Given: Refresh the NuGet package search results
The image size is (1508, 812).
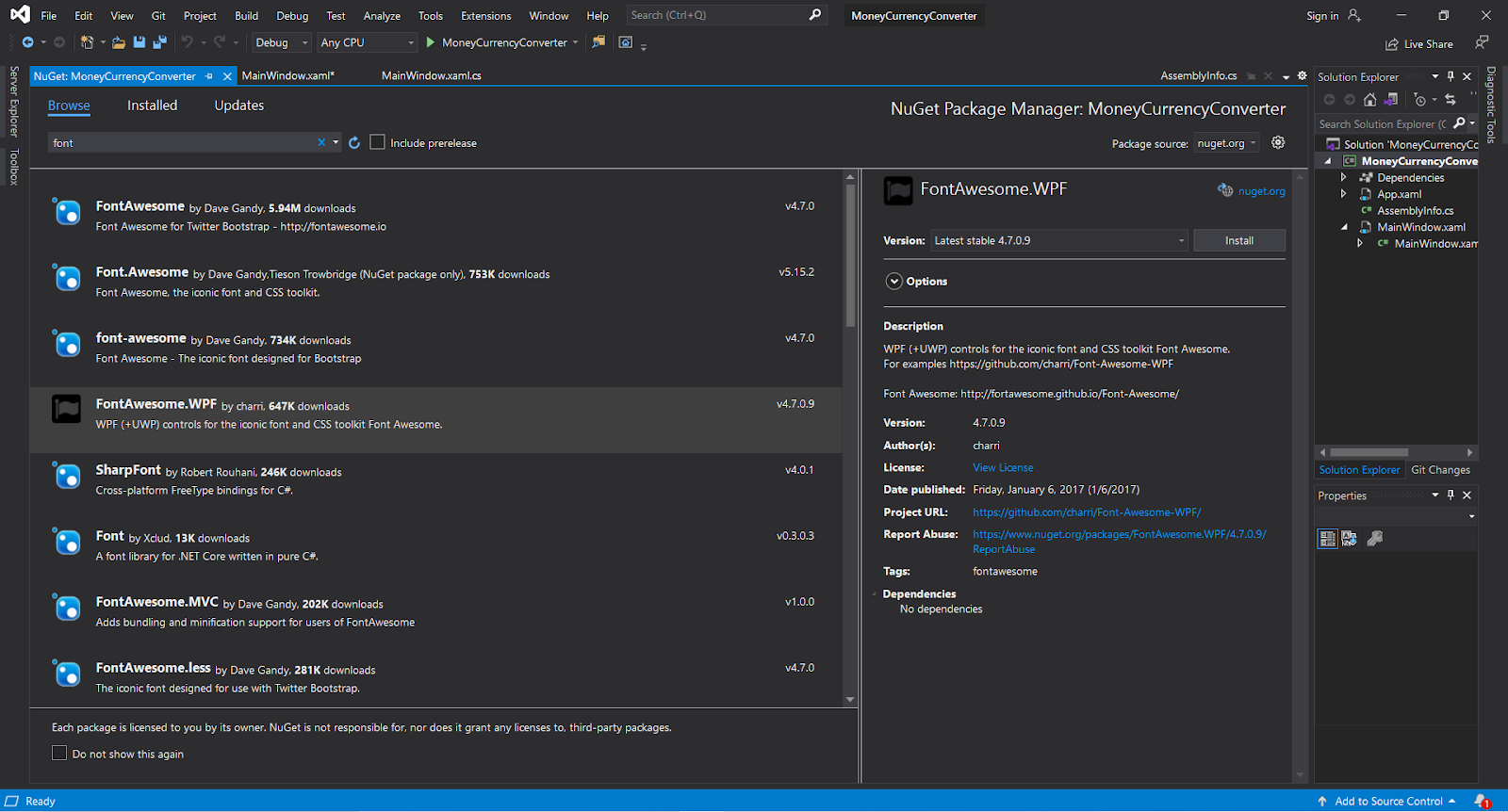Looking at the screenshot, I should 354,143.
